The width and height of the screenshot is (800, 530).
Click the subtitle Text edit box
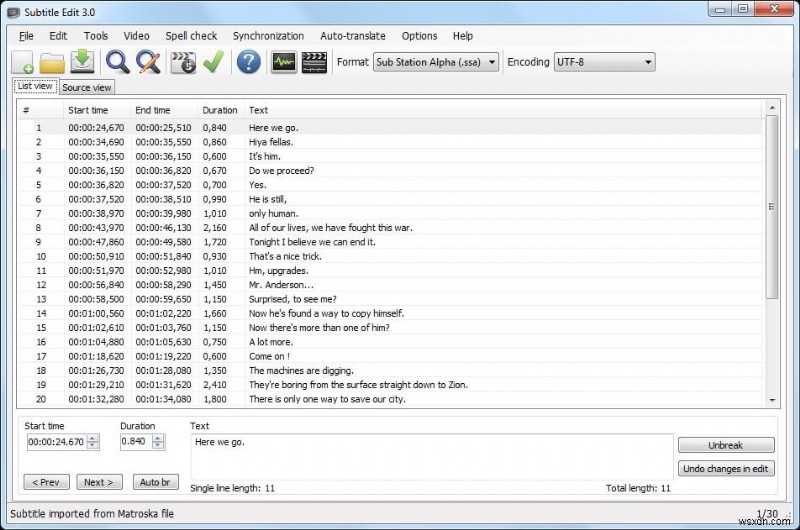coord(432,457)
